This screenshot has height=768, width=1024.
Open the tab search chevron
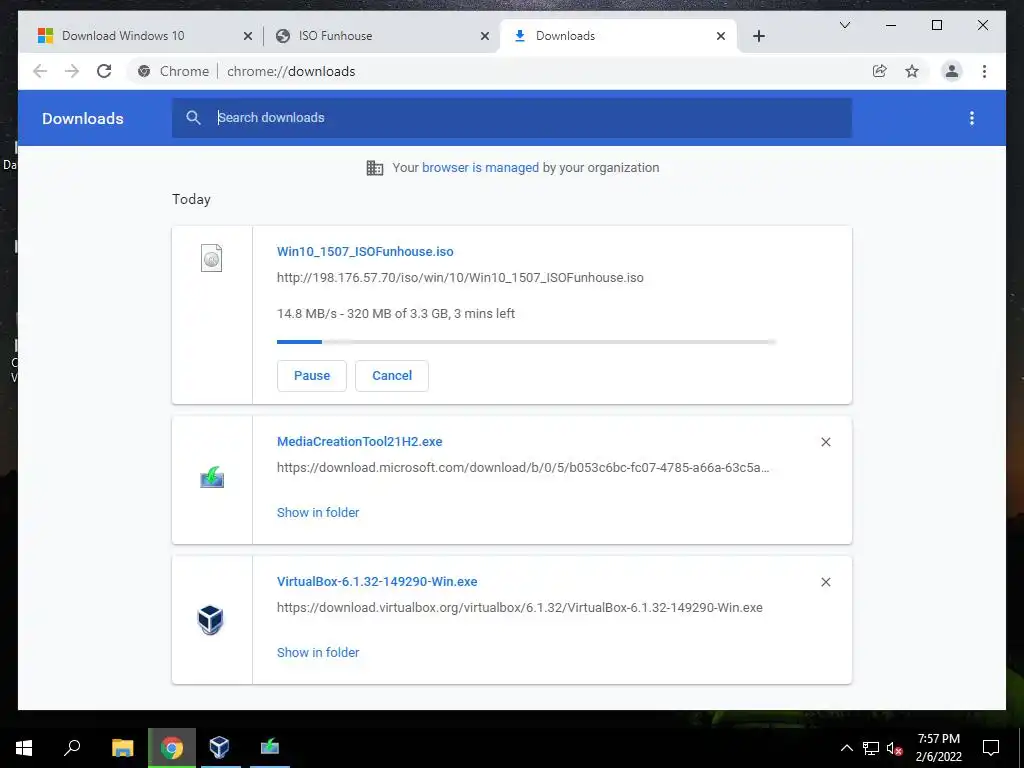tap(844, 25)
